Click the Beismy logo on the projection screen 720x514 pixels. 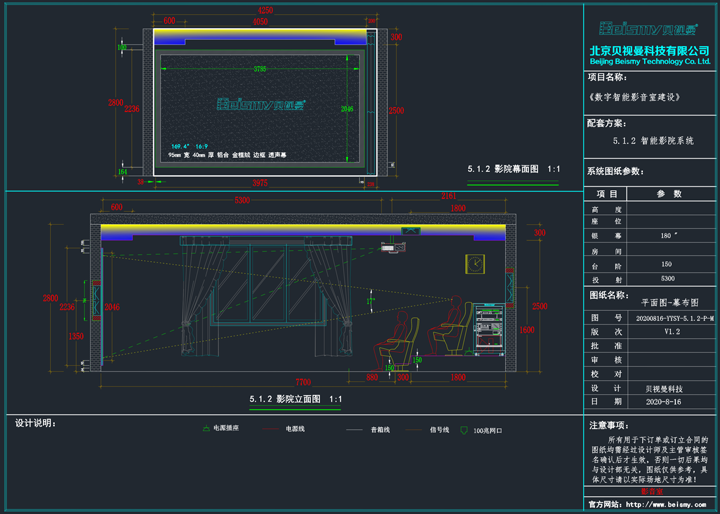(261, 104)
